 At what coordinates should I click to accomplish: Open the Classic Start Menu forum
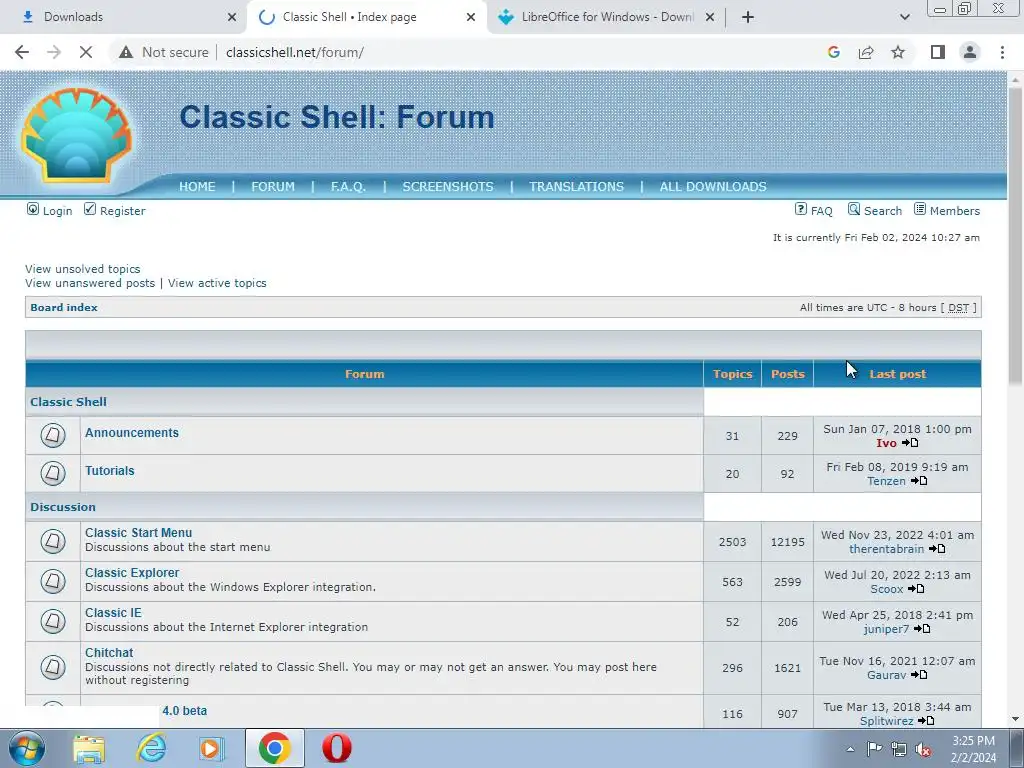(x=138, y=533)
